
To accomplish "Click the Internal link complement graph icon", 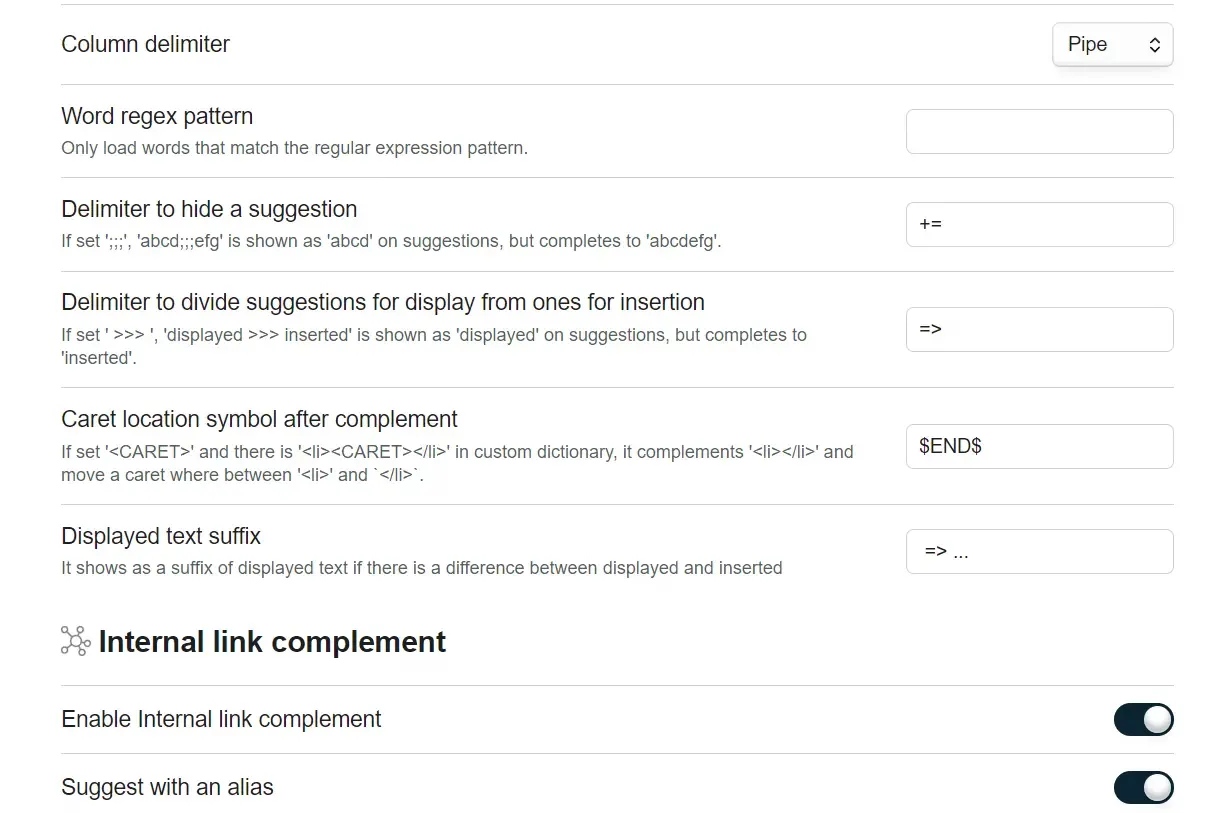I will [x=76, y=641].
